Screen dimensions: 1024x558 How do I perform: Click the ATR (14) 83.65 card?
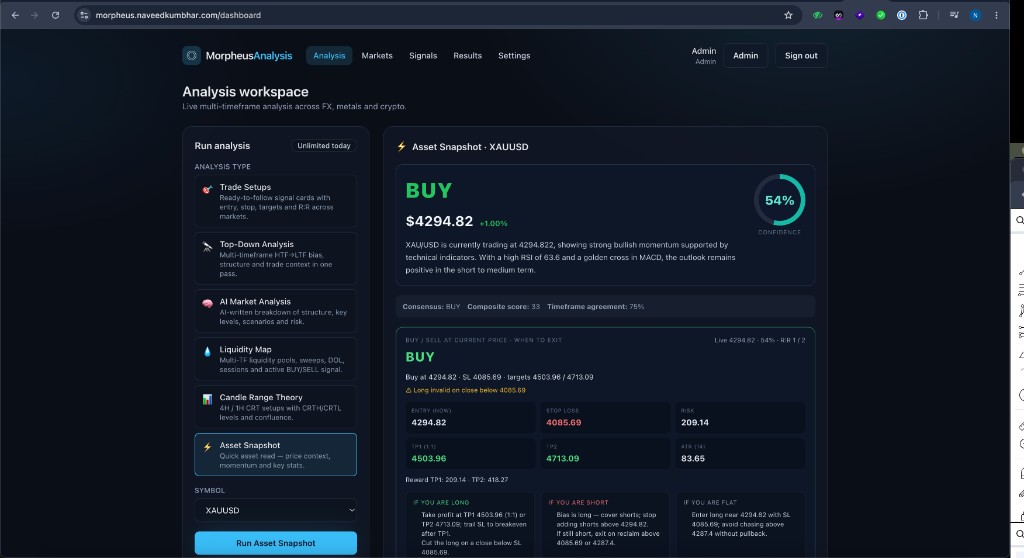click(x=740, y=453)
